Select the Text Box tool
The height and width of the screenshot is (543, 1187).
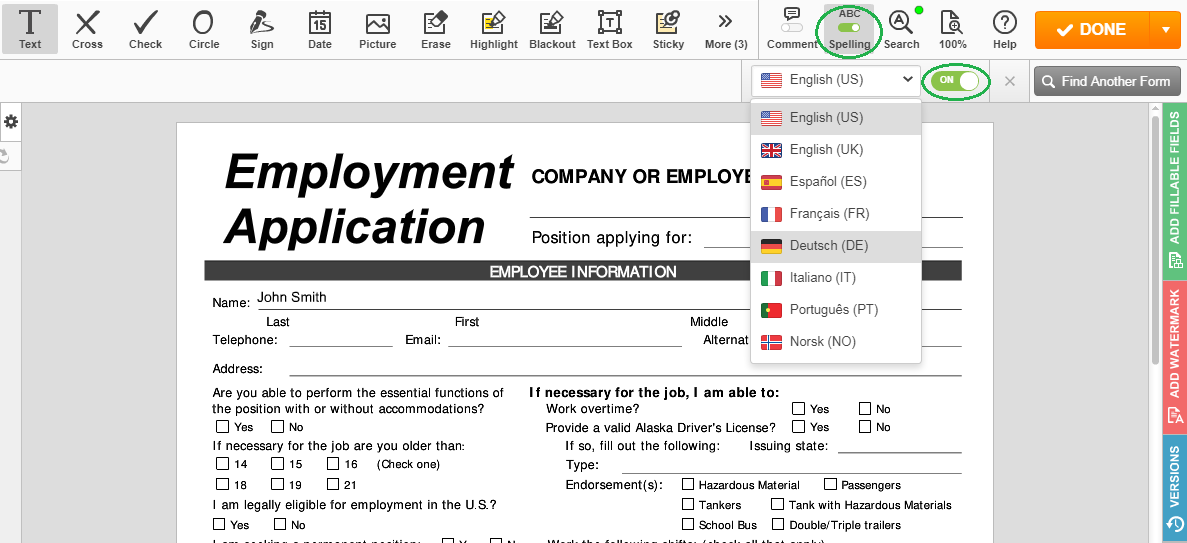pos(609,30)
